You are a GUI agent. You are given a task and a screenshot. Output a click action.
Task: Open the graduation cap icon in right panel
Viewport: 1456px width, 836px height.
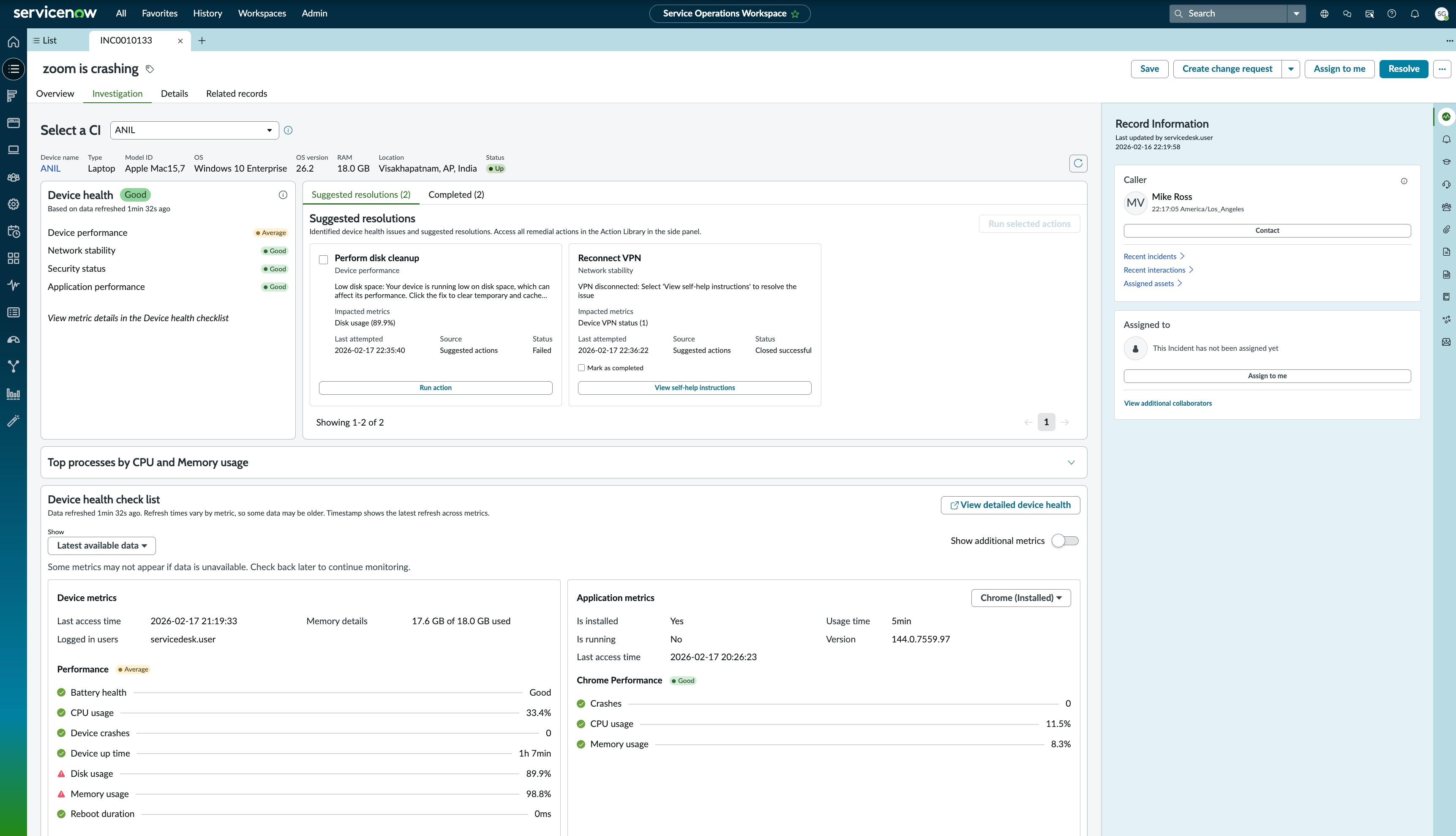[x=1446, y=162]
